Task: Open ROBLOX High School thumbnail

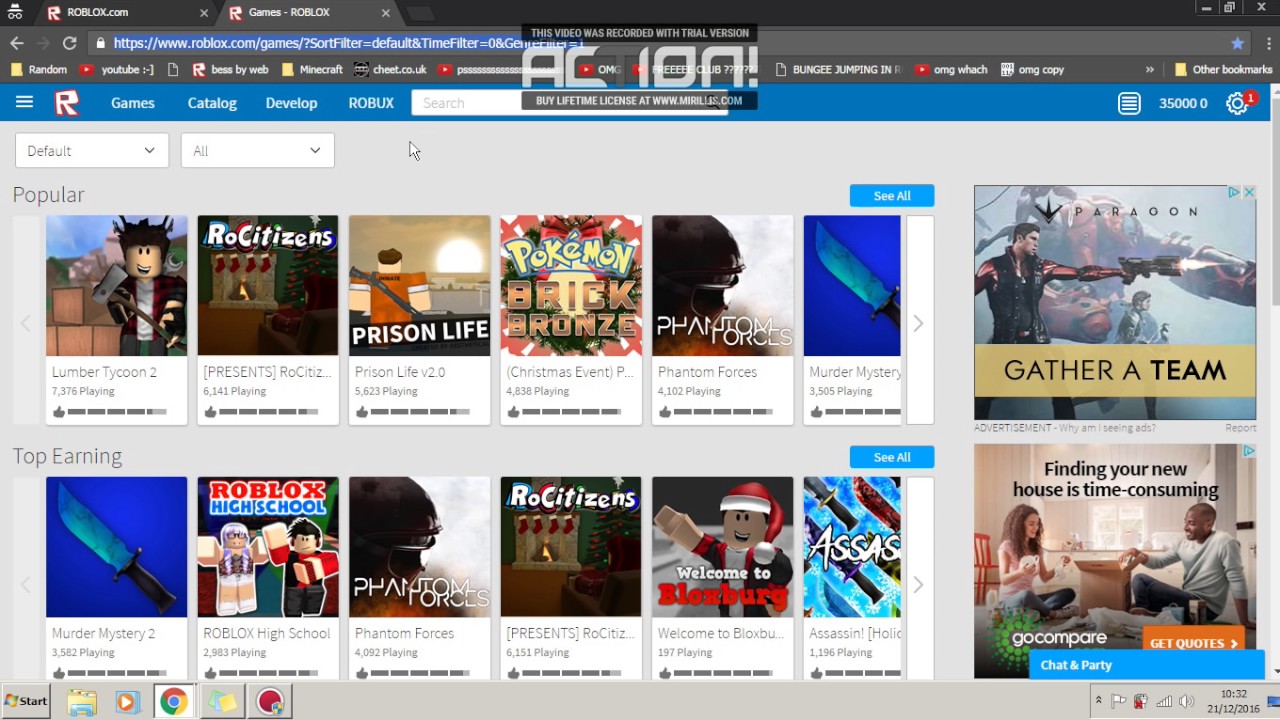Action: [x=268, y=547]
